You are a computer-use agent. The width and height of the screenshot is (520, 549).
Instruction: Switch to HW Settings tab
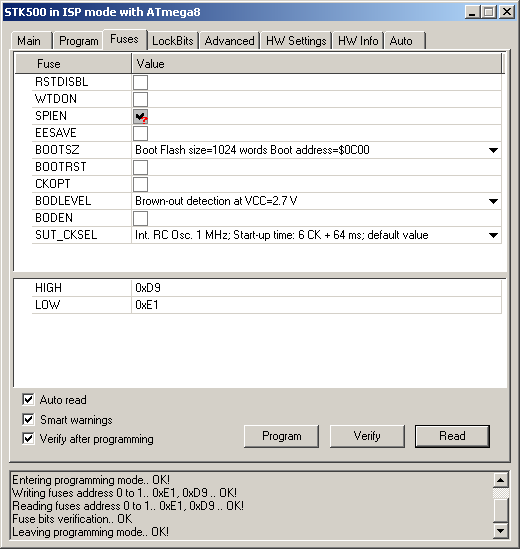pyautogui.click(x=296, y=41)
